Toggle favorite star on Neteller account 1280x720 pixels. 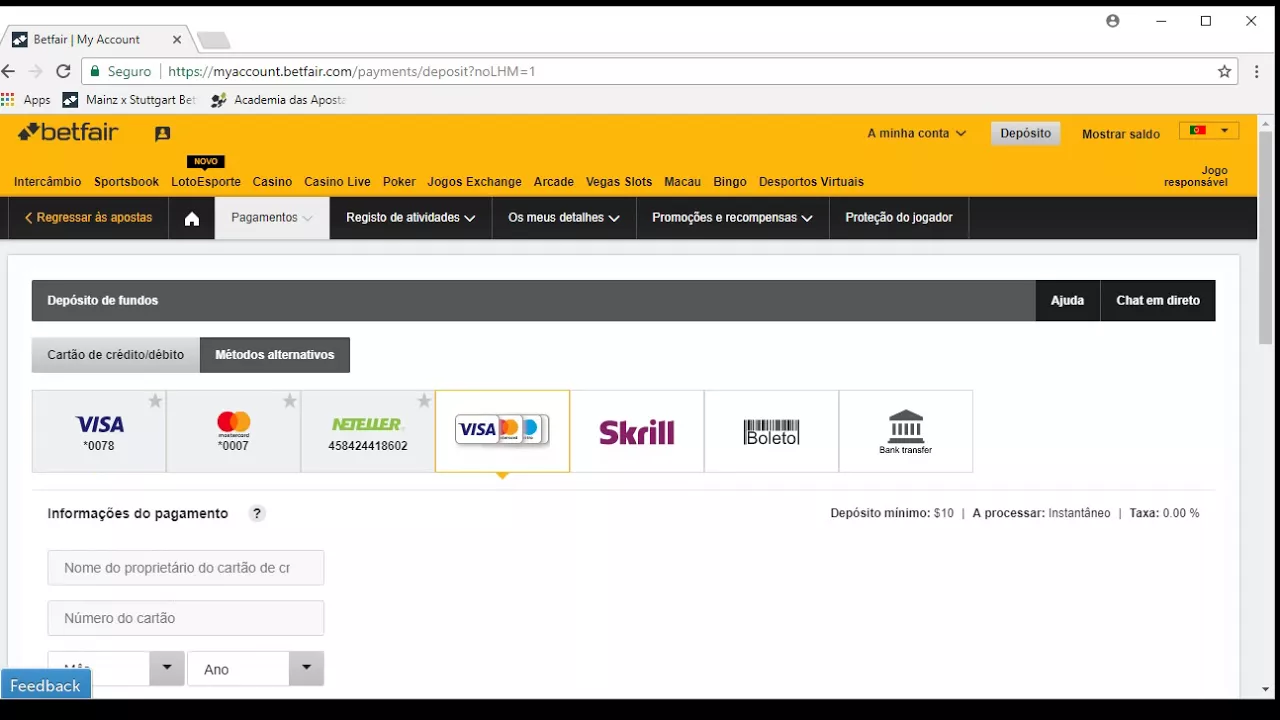coord(424,401)
